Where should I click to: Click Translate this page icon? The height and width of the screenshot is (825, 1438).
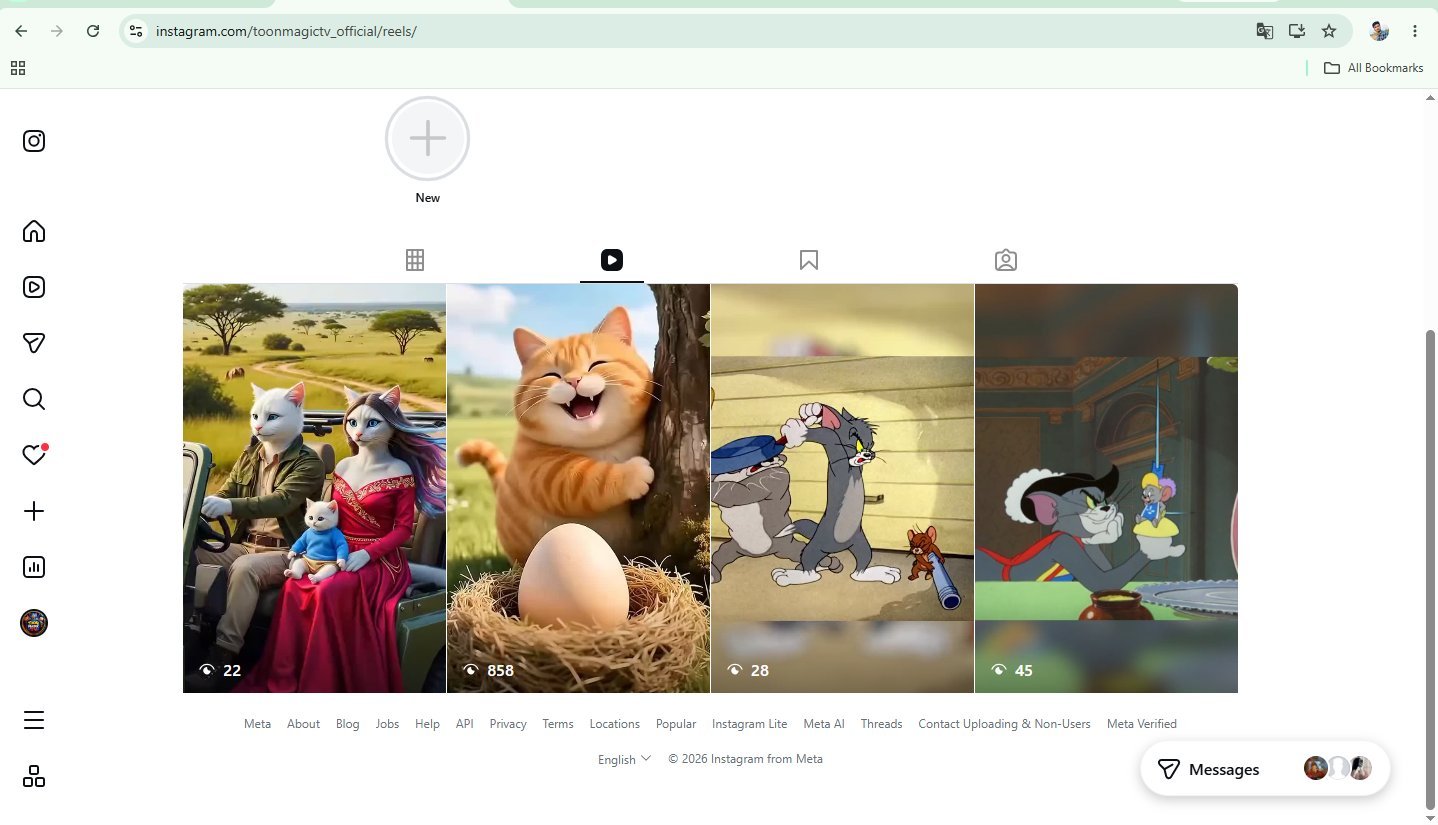(1265, 31)
